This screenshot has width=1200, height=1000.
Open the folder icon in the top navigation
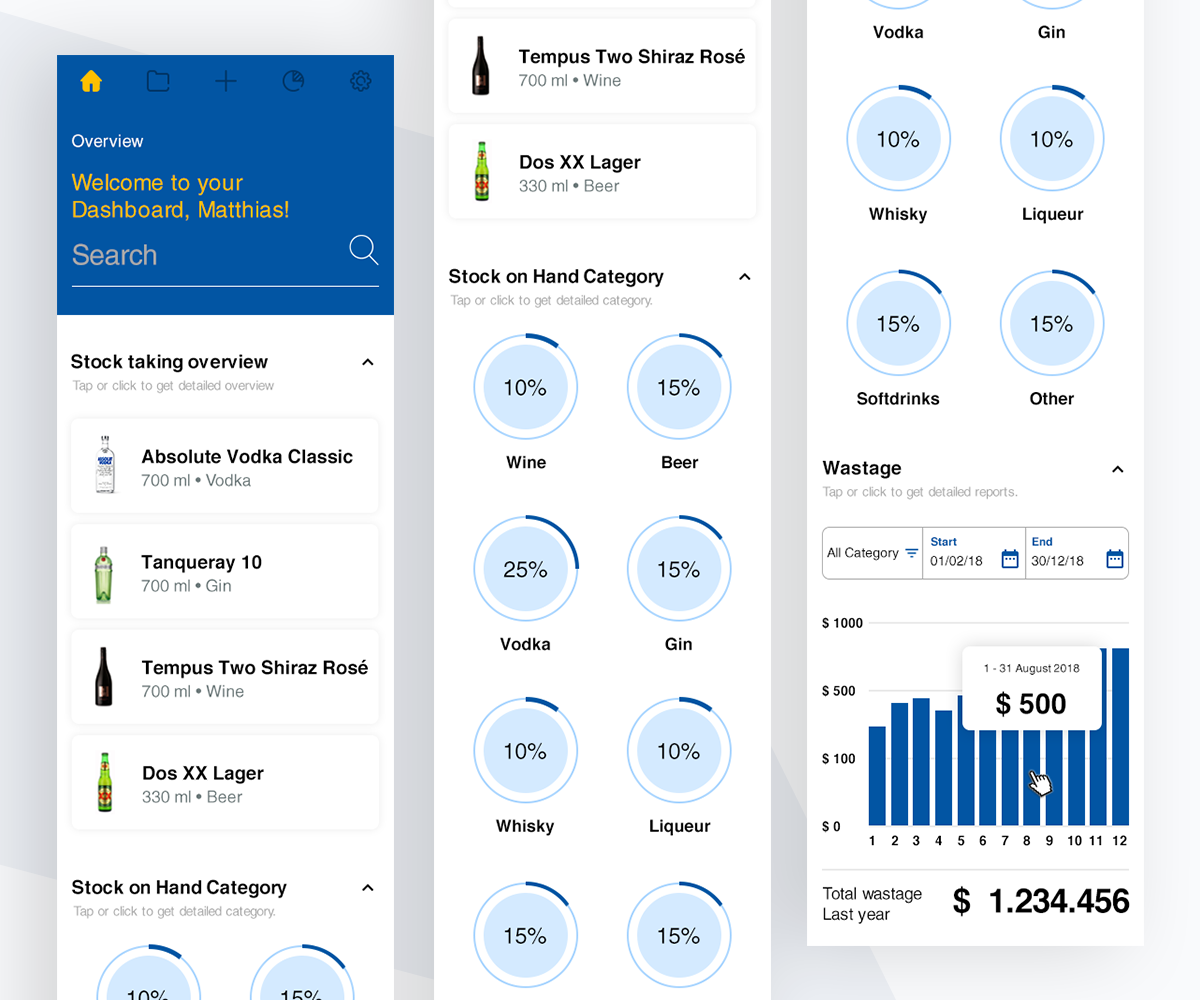tap(158, 81)
